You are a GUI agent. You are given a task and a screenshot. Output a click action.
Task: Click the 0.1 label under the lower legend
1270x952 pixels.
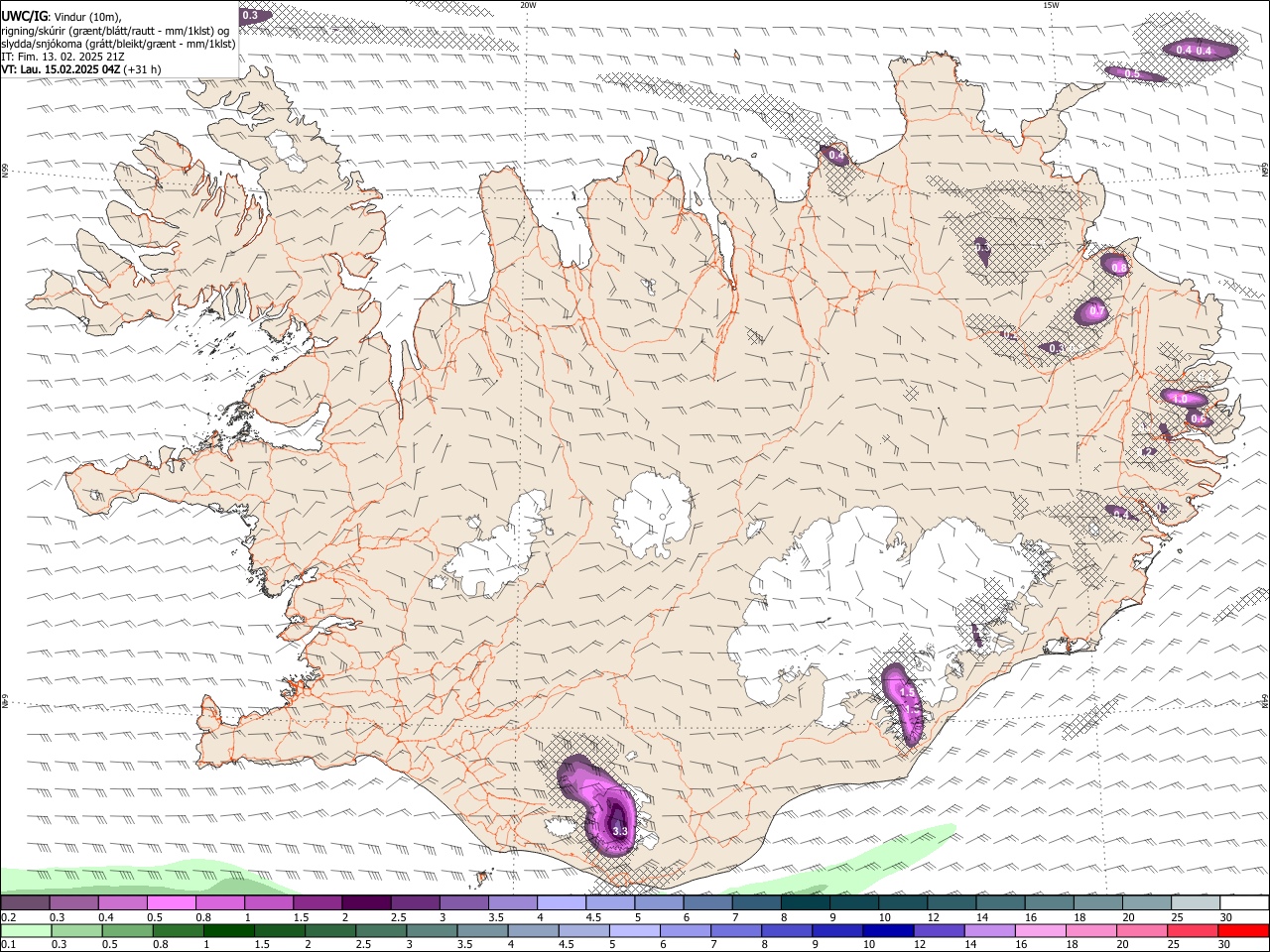(8, 944)
